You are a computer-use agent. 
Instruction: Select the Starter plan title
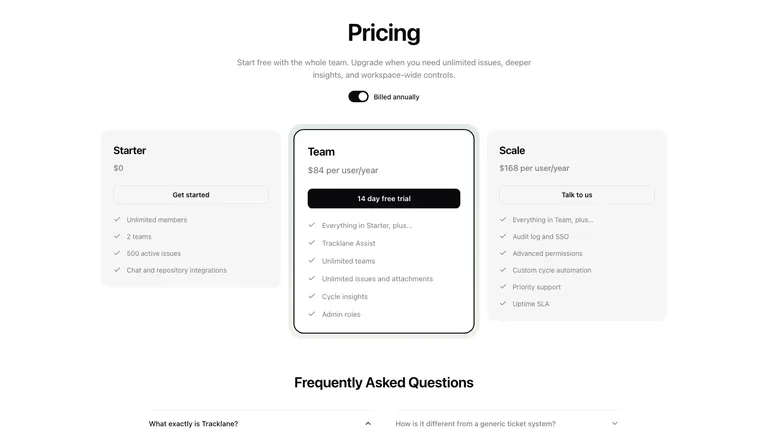tap(130, 150)
